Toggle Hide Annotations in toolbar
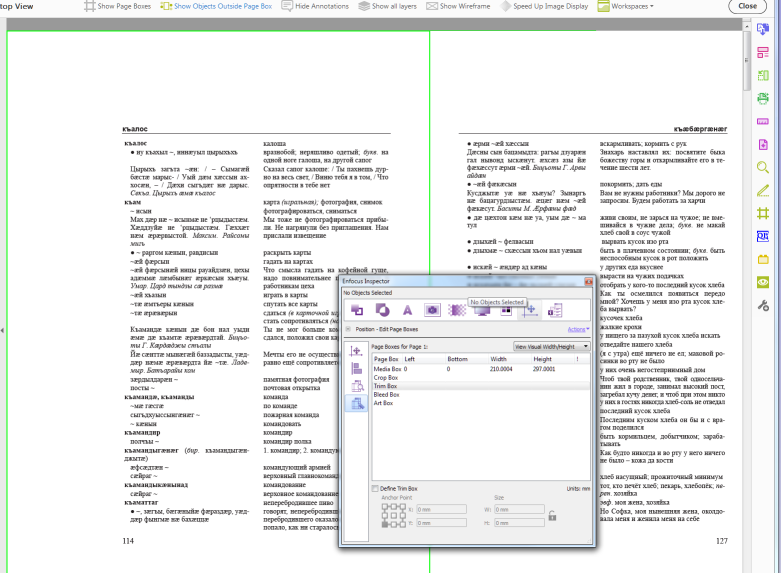Image resolution: width=781 pixels, height=573 pixels. pyautogui.click(x=315, y=6)
